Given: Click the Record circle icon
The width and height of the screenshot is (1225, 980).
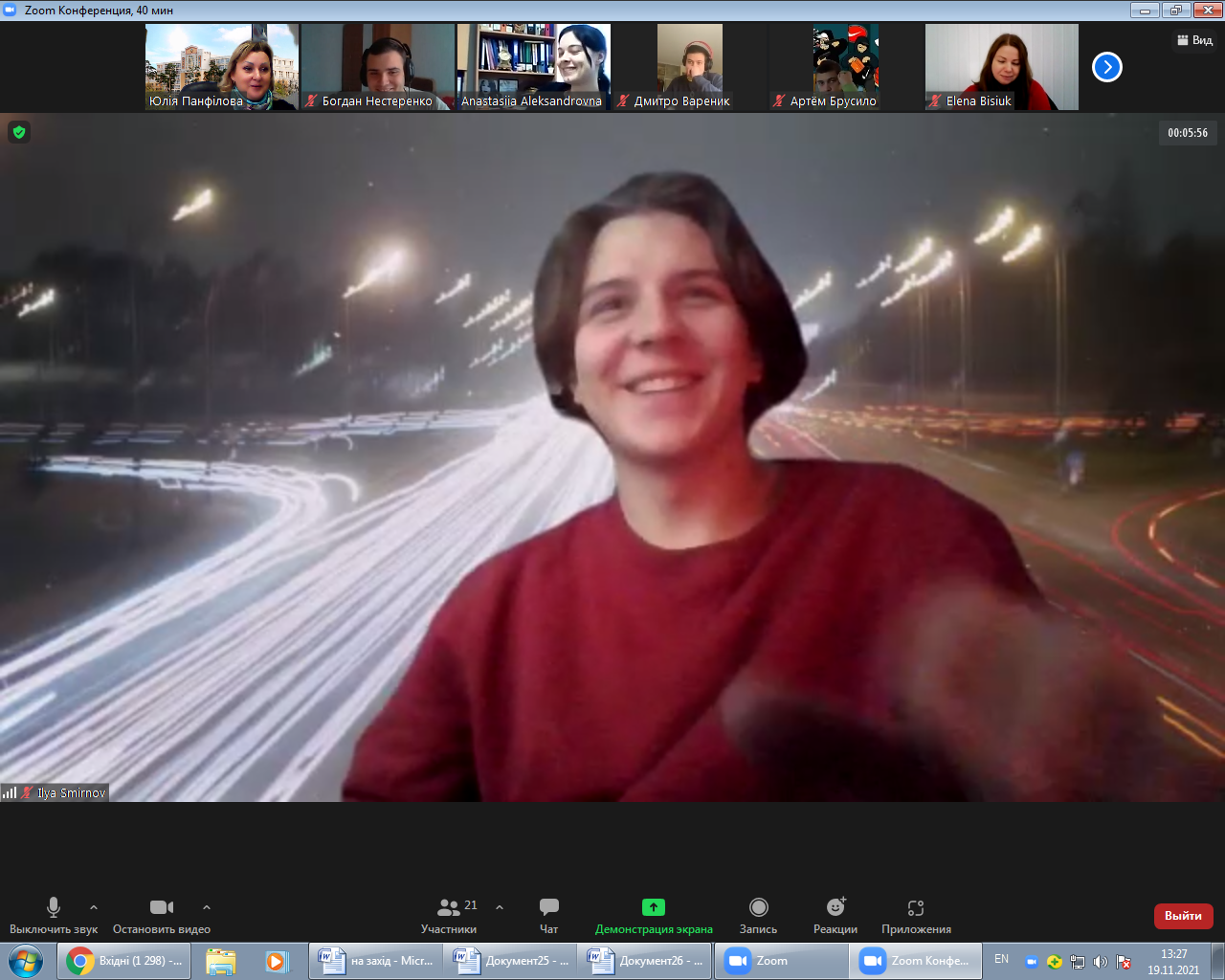Looking at the screenshot, I should tap(759, 907).
